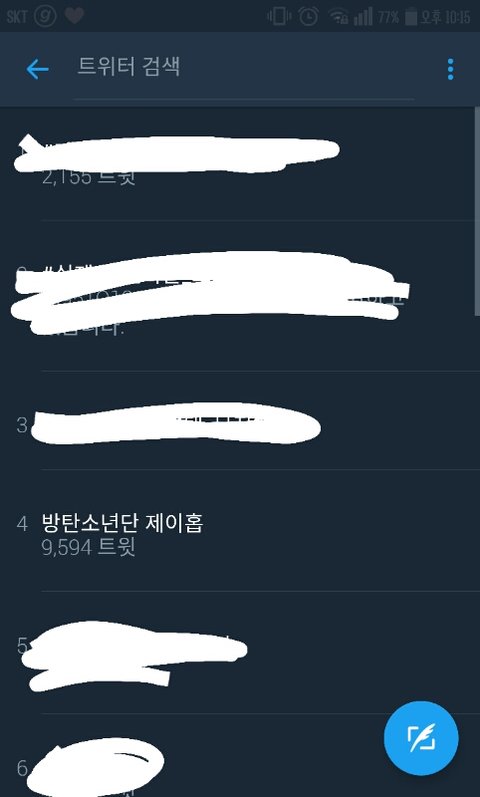Open the redacted second trending hashtag entry
Image resolution: width=480 pixels, height=797 pixels.
pos(240,296)
